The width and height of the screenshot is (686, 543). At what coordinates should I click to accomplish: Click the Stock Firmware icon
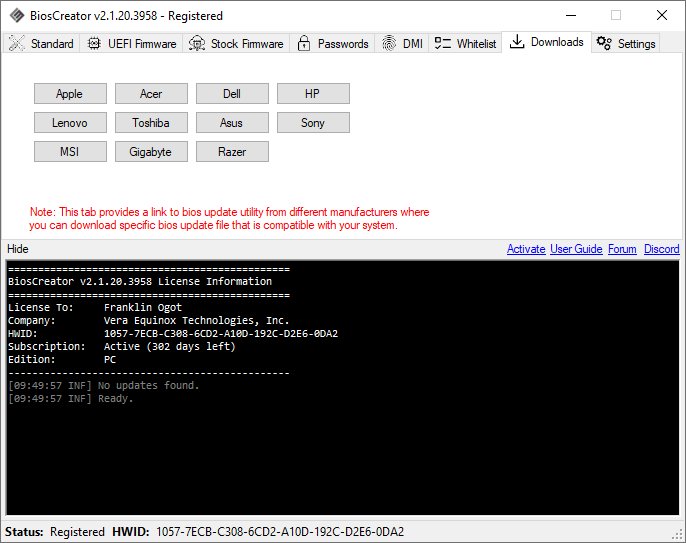pos(197,43)
